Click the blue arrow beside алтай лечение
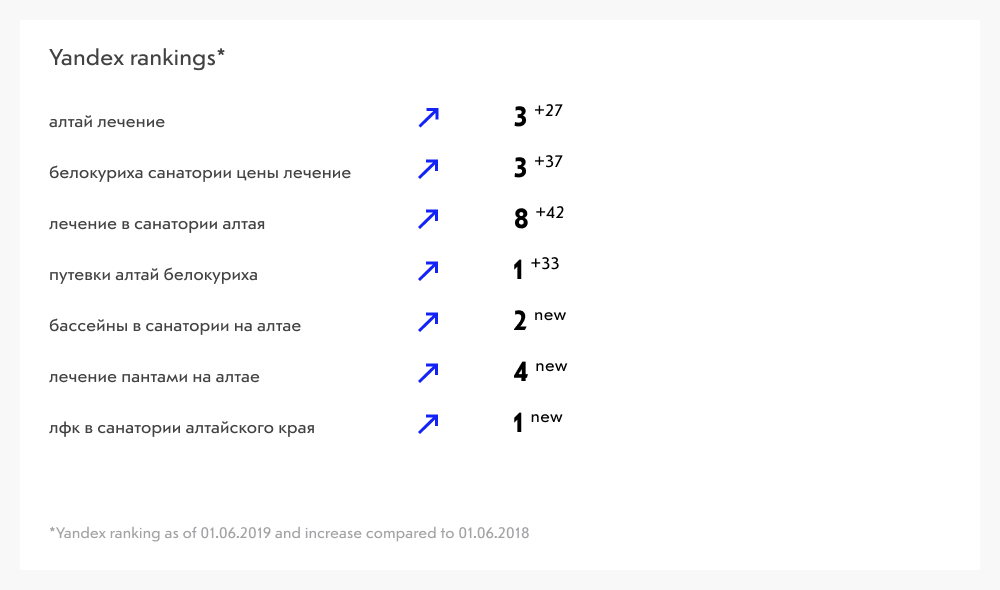 click(429, 117)
